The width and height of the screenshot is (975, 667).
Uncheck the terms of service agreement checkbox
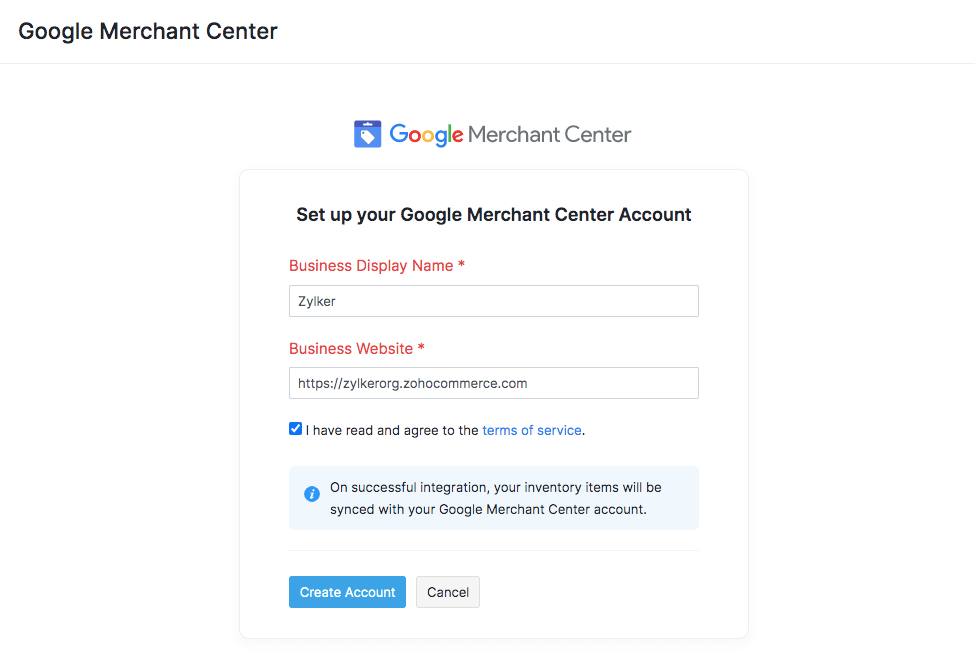click(295, 428)
